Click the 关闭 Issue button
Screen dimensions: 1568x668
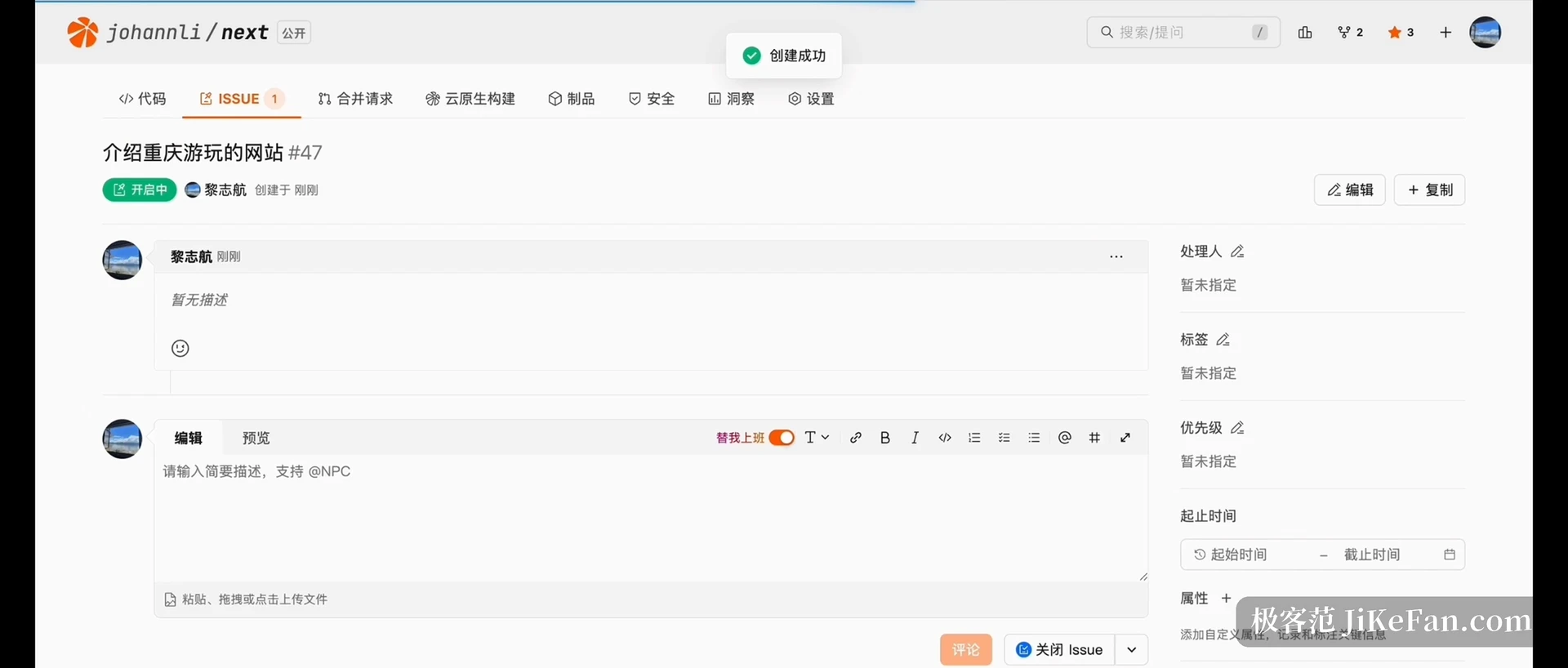tap(1059, 650)
